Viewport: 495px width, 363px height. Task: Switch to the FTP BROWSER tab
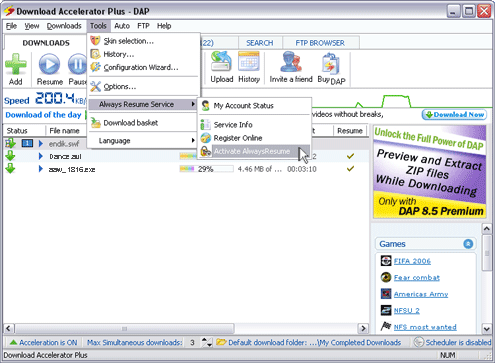click(x=320, y=43)
